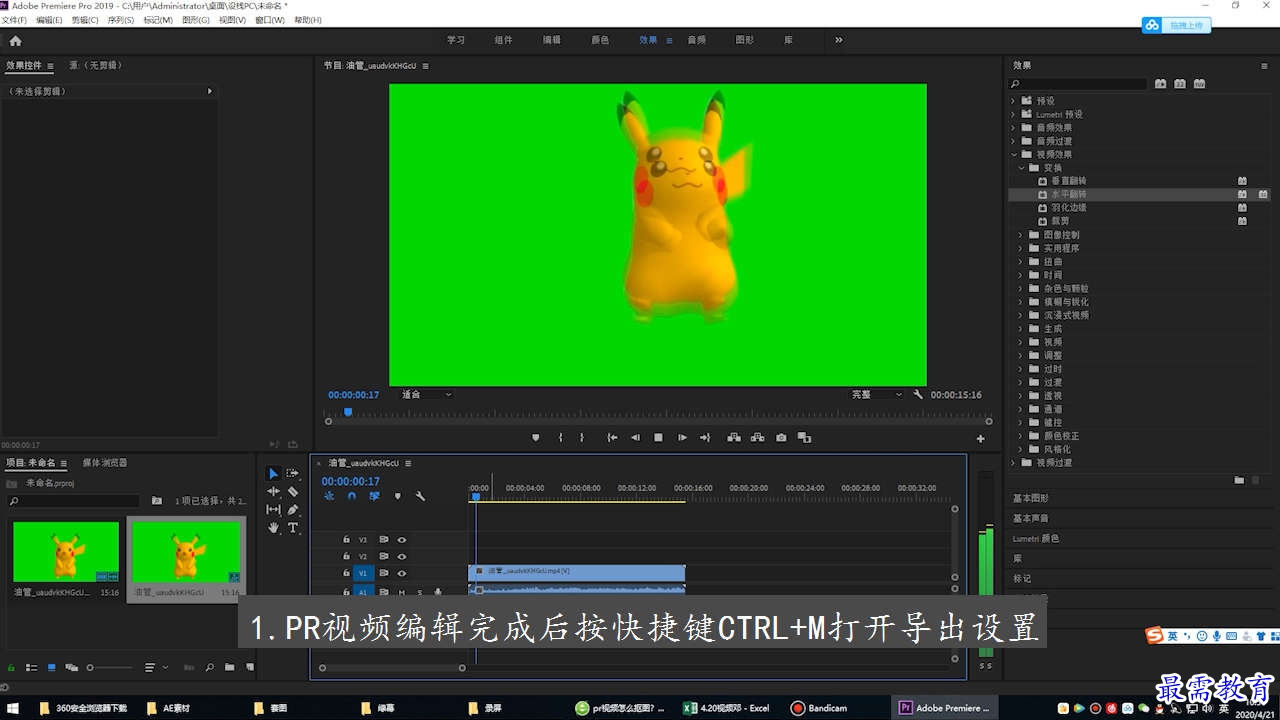Click the Extract button

click(757, 437)
